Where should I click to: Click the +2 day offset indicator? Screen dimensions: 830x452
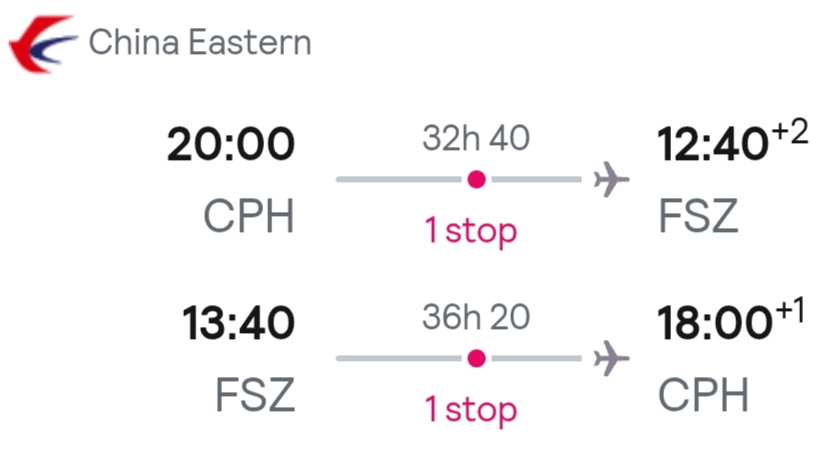coord(790,132)
